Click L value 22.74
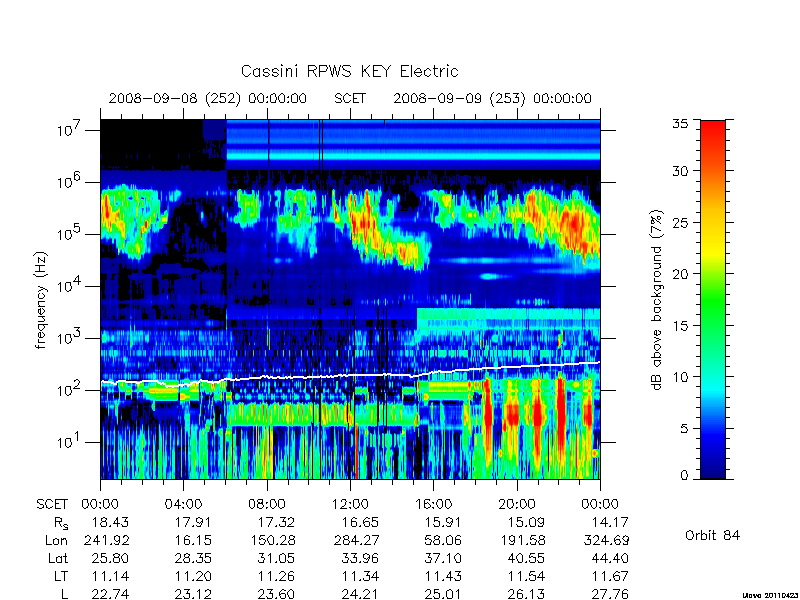 pos(110,594)
